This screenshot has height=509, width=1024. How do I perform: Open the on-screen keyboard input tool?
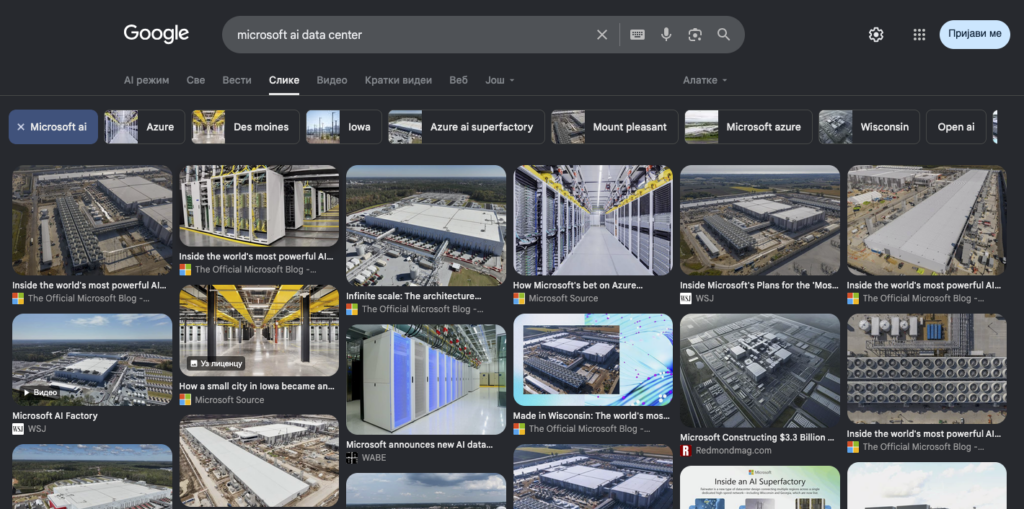(x=637, y=35)
